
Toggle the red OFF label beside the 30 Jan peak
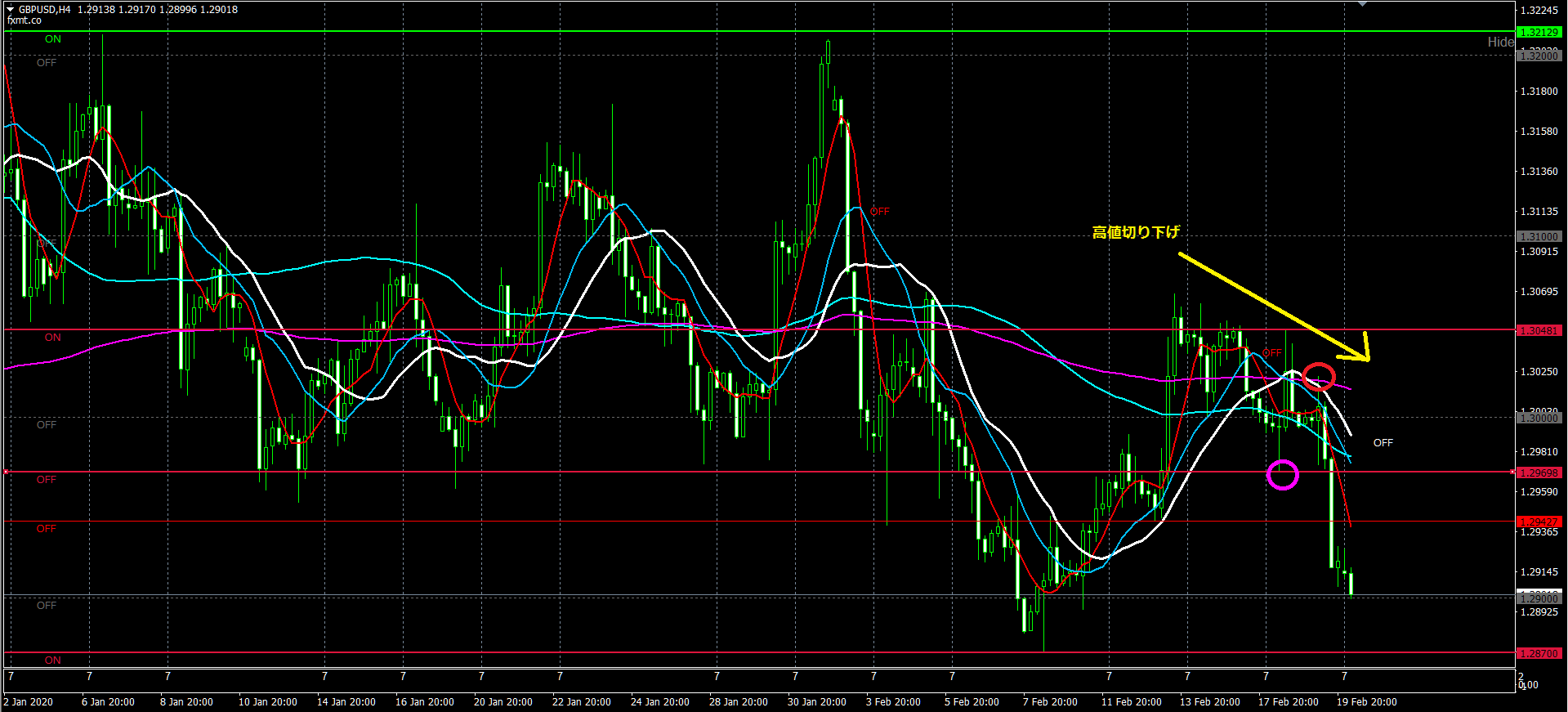[880, 212]
